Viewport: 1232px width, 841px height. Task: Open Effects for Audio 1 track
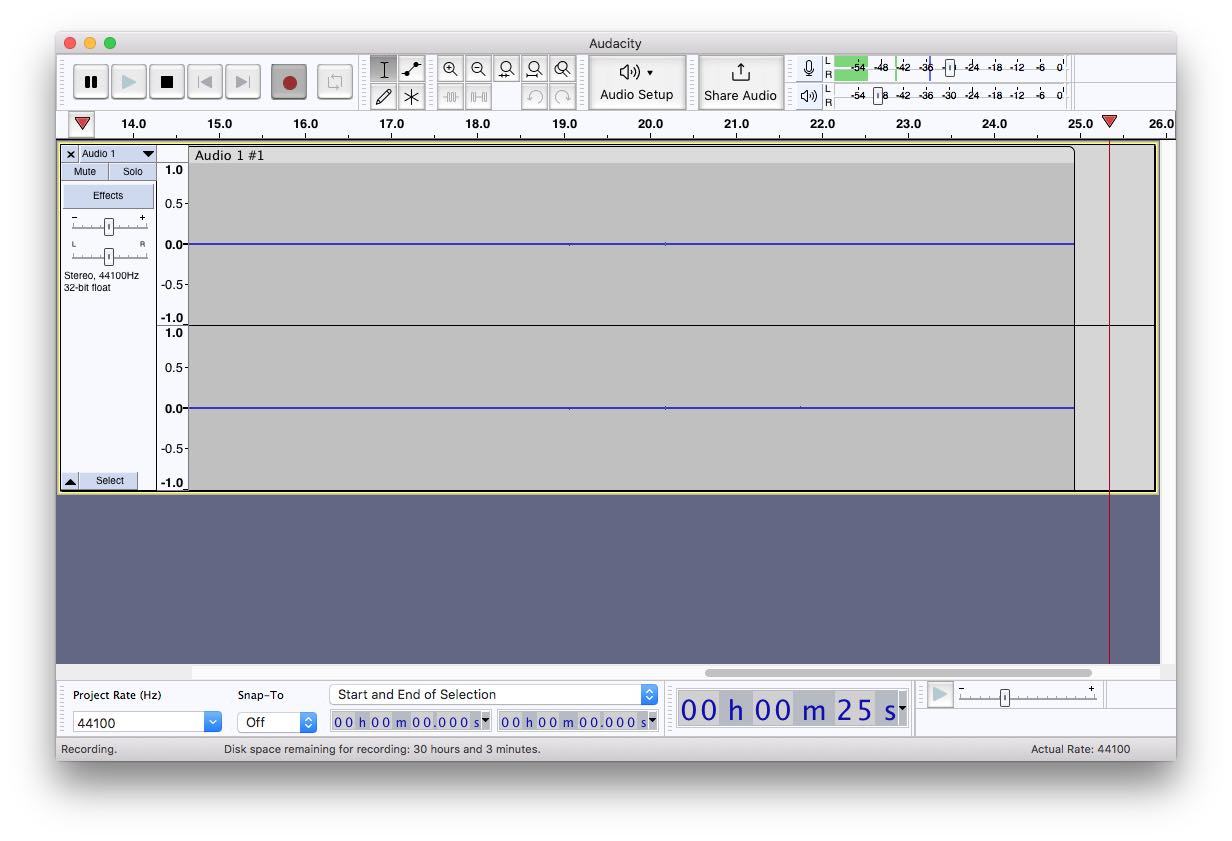[108, 196]
